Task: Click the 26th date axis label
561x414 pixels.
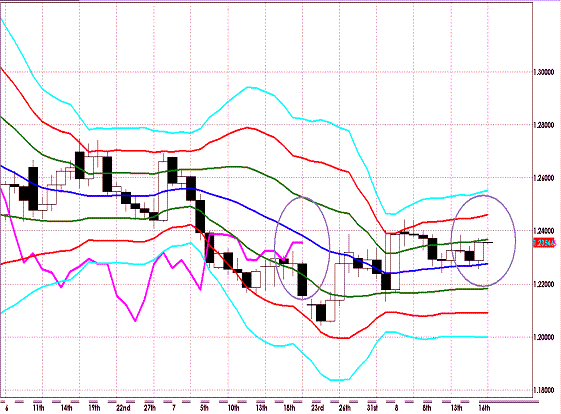Action: tap(345, 408)
